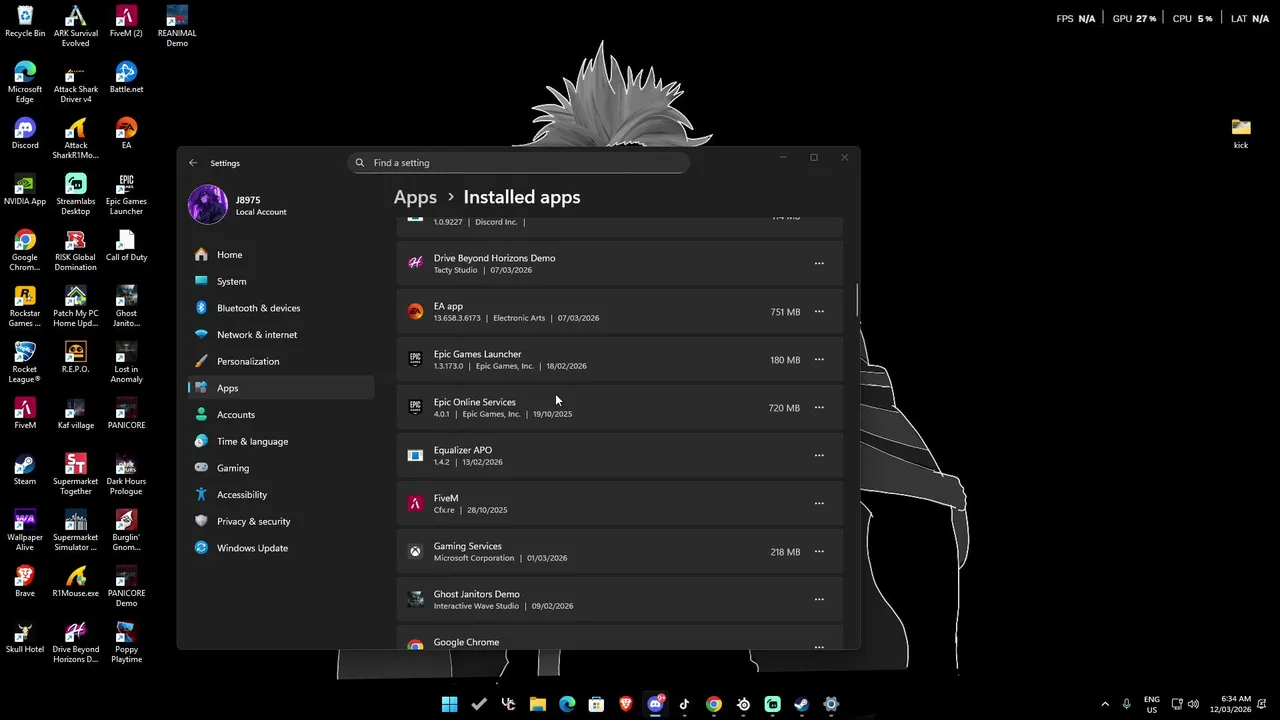Open more options for Epic Online Services
This screenshot has height=720, width=1280.
819,408
